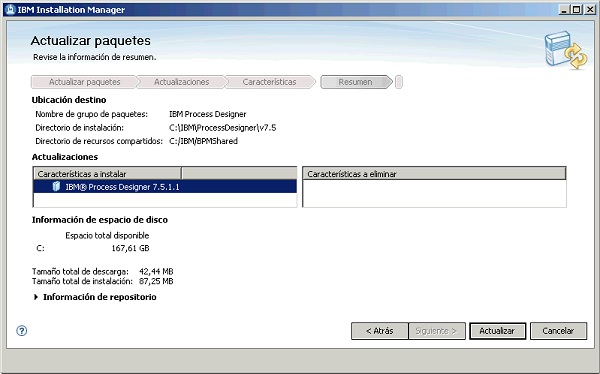Click the package icon beside Process Designer 7.5.1.1
Screen dimensions: 600x374
[56, 186]
